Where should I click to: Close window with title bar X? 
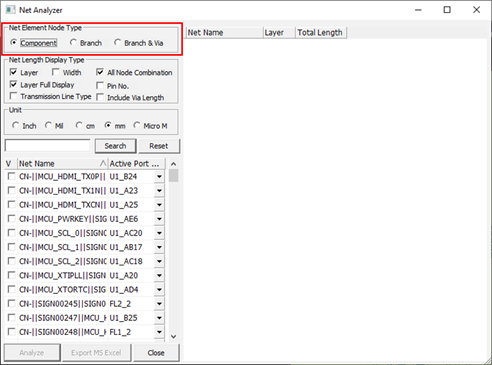(476, 10)
